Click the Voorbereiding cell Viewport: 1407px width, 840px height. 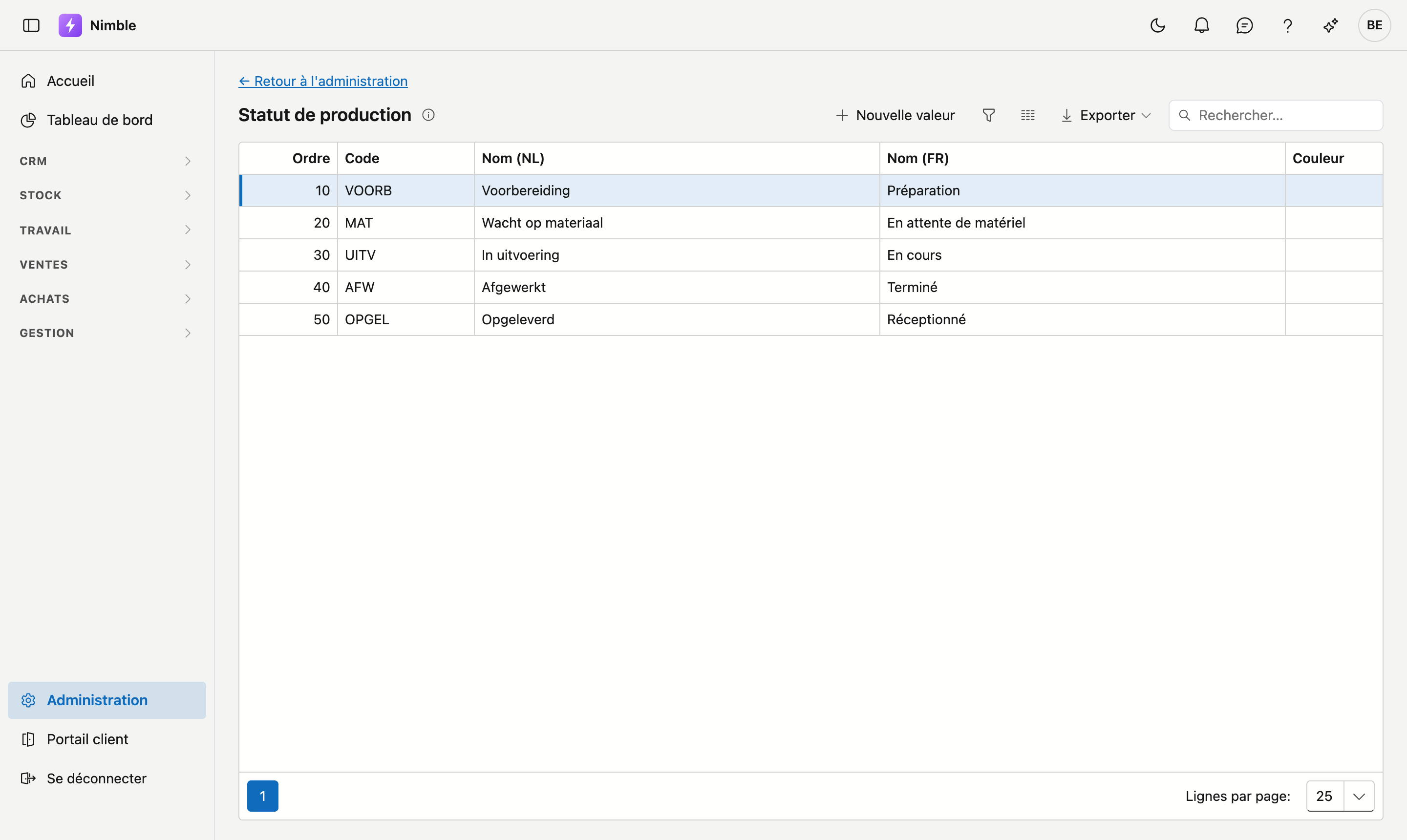coord(677,191)
